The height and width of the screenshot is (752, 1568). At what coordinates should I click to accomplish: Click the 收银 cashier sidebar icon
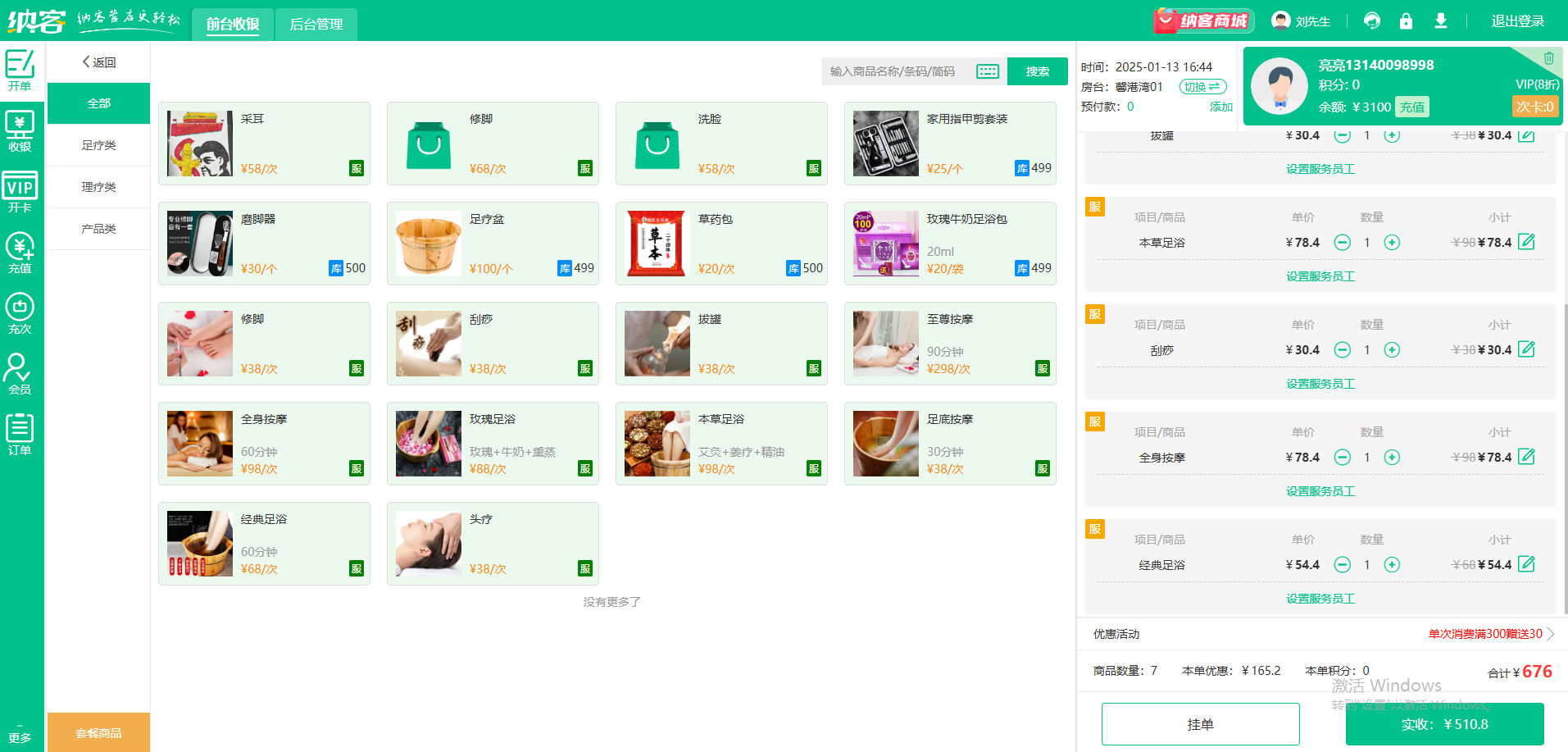(20, 131)
